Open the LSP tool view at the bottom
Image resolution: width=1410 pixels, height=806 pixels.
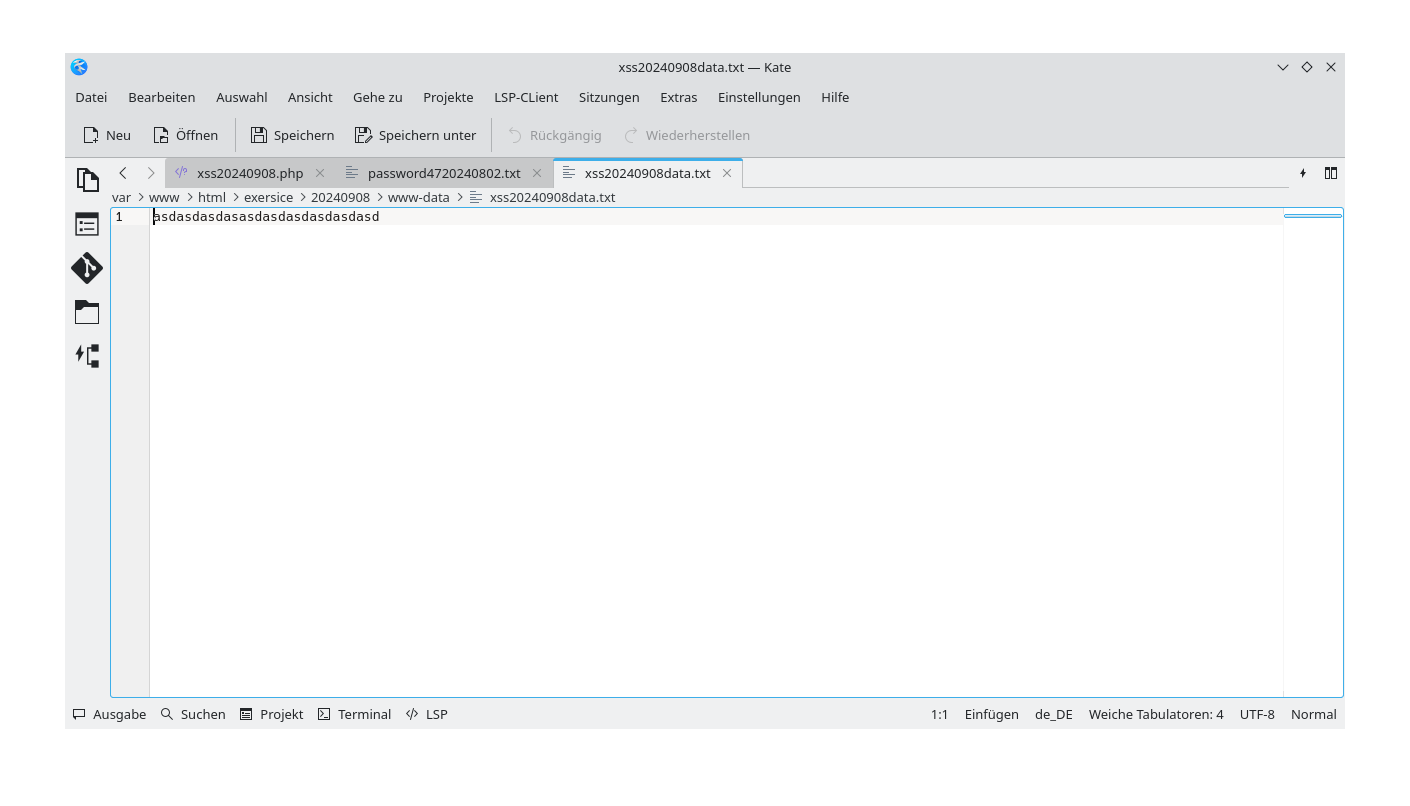(x=426, y=714)
